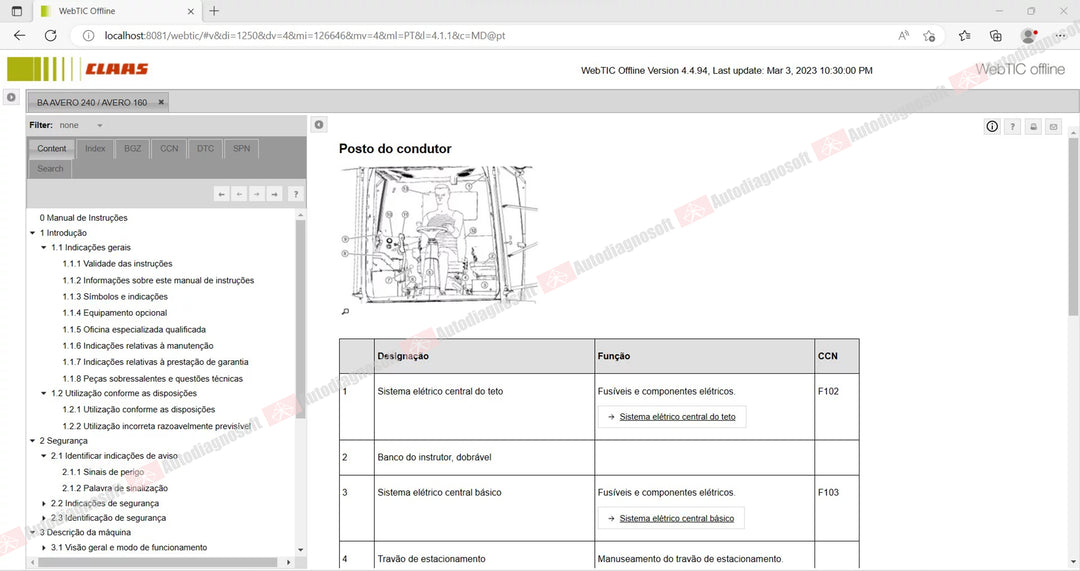Click the browser back arrow
This screenshot has height=571, width=1080.
coord(19,35)
